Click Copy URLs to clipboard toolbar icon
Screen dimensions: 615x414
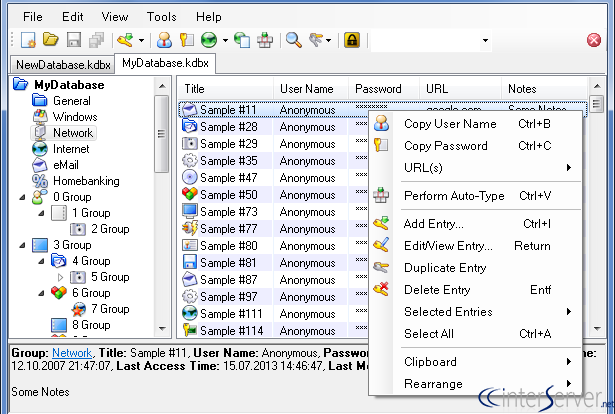point(242,40)
